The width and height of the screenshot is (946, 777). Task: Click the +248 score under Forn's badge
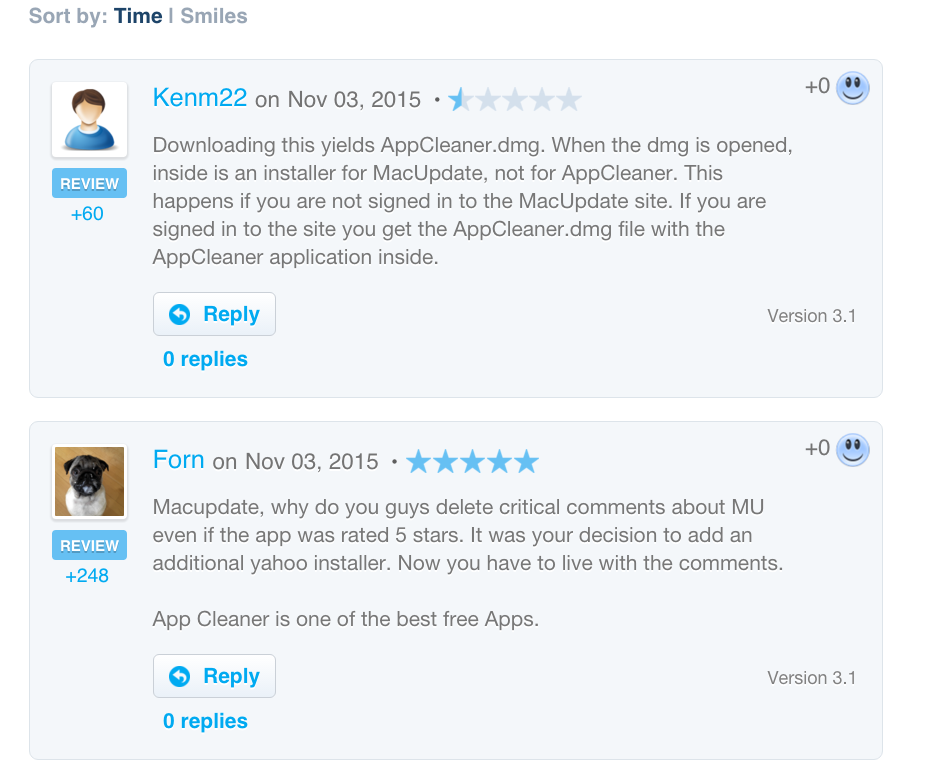coord(87,576)
